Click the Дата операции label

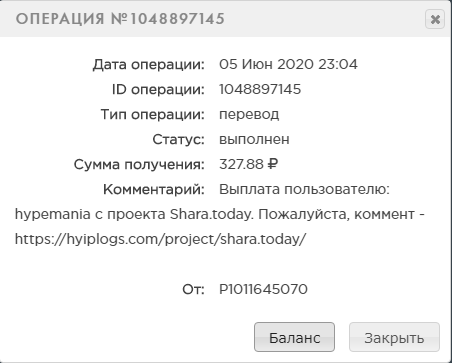coord(148,64)
